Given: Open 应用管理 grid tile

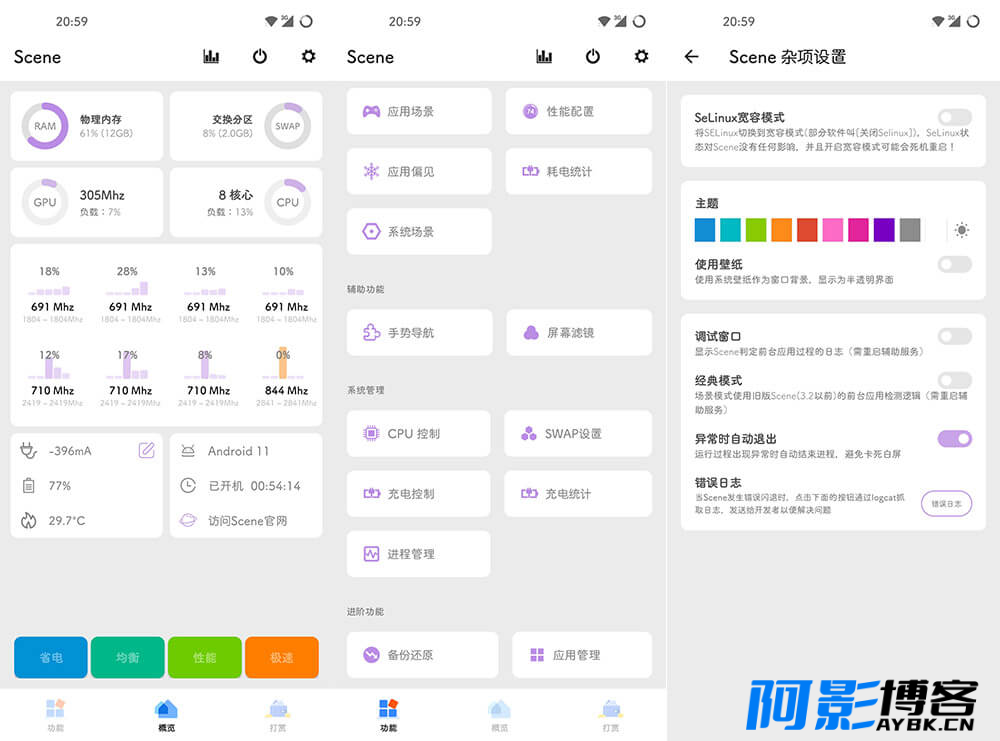Looking at the screenshot, I should coord(582,655).
